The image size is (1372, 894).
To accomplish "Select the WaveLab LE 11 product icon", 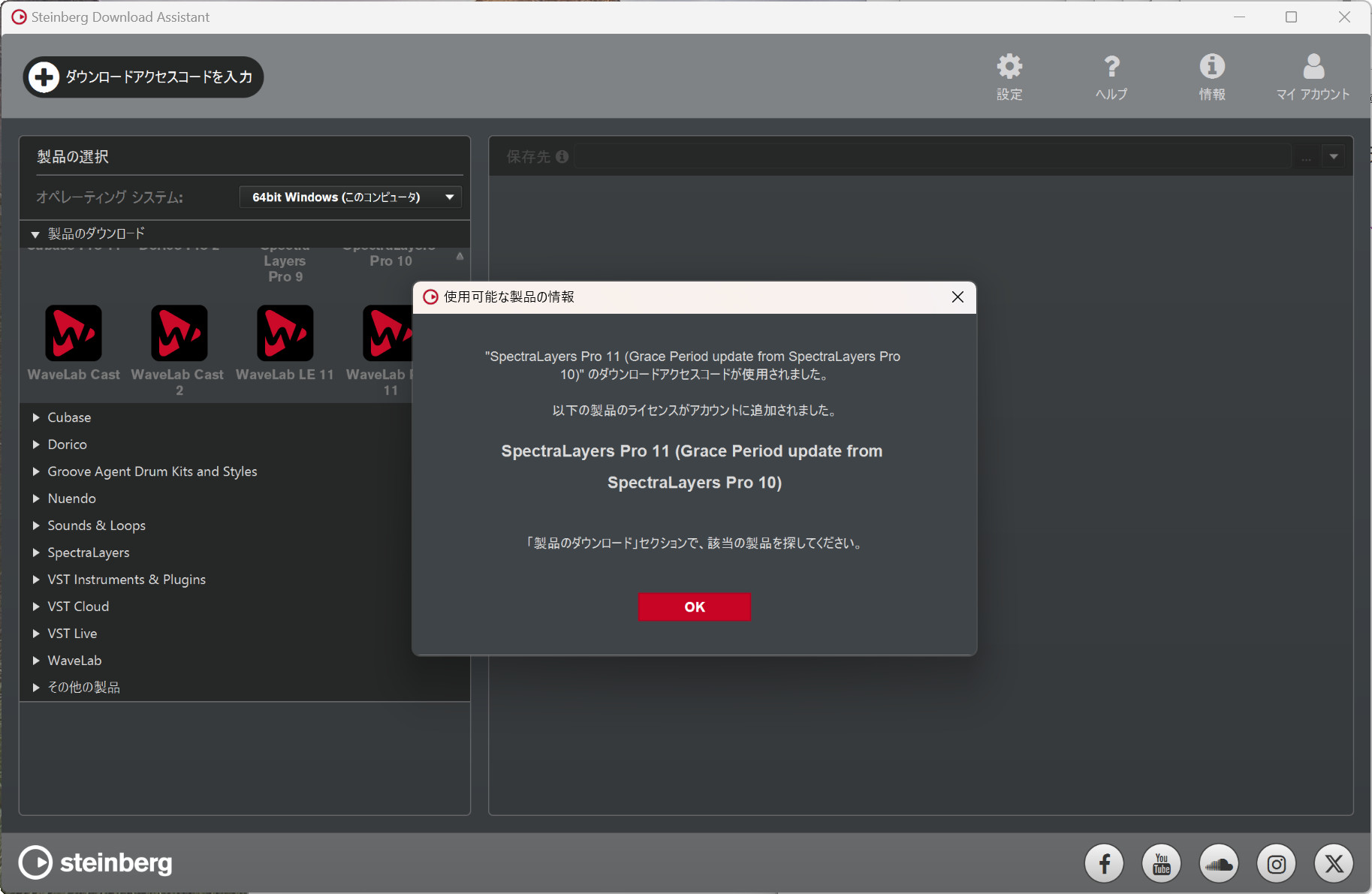I will pyautogui.click(x=285, y=333).
